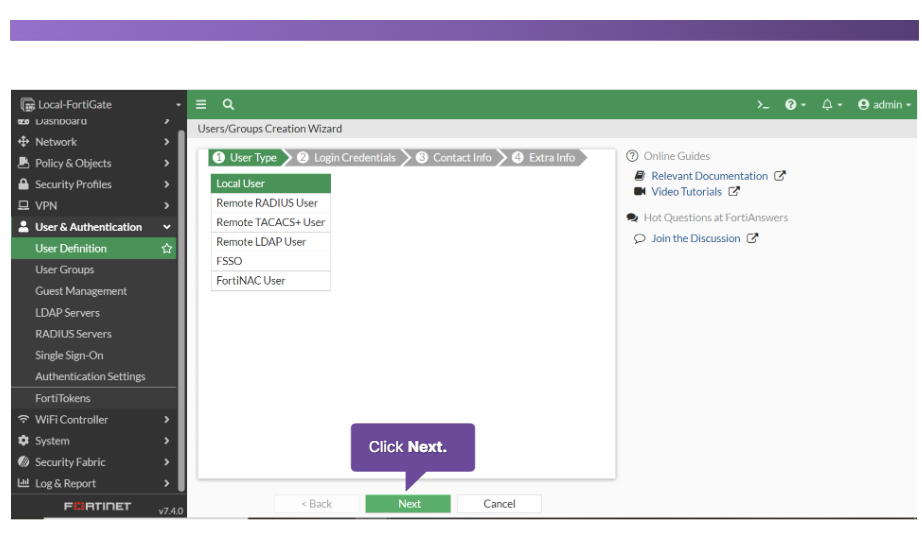Click the Next button
This screenshot has width=922, height=540.
[x=408, y=504]
